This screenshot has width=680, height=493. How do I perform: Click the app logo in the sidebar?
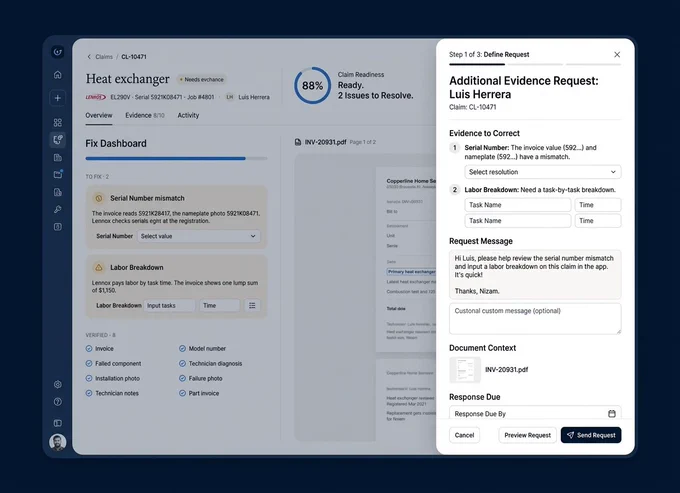57,52
